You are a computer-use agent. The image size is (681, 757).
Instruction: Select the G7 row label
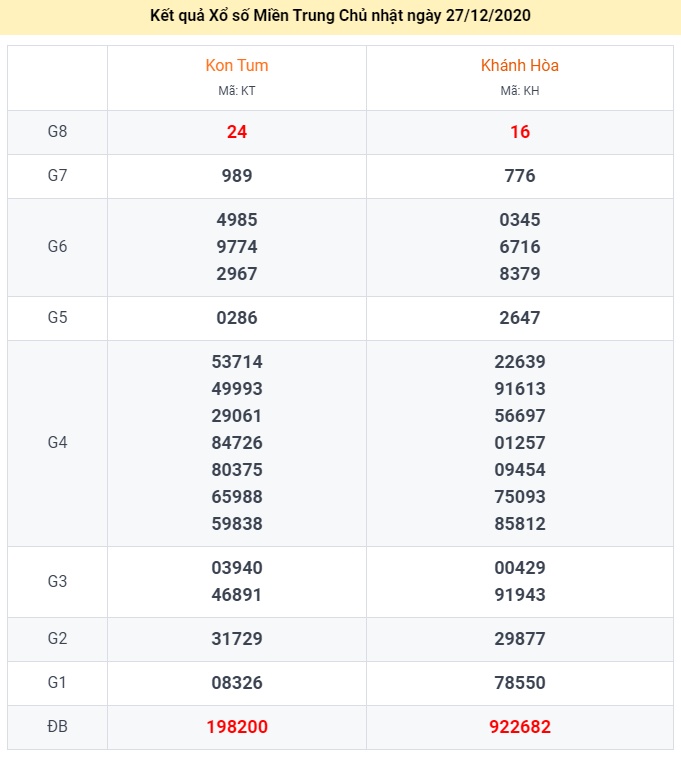click(x=57, y=176)
